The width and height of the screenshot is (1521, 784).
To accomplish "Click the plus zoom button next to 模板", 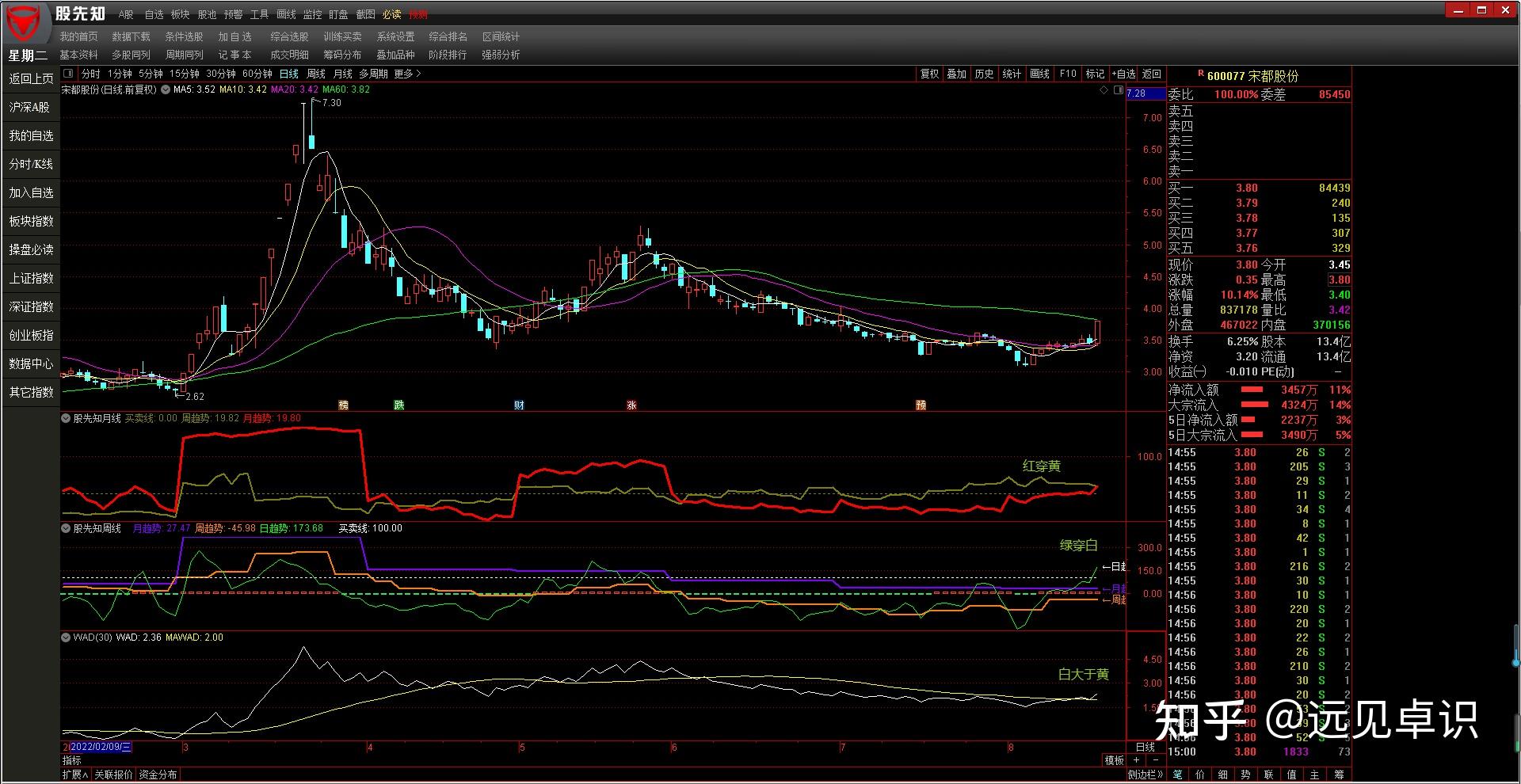I will coord(1137,760).
